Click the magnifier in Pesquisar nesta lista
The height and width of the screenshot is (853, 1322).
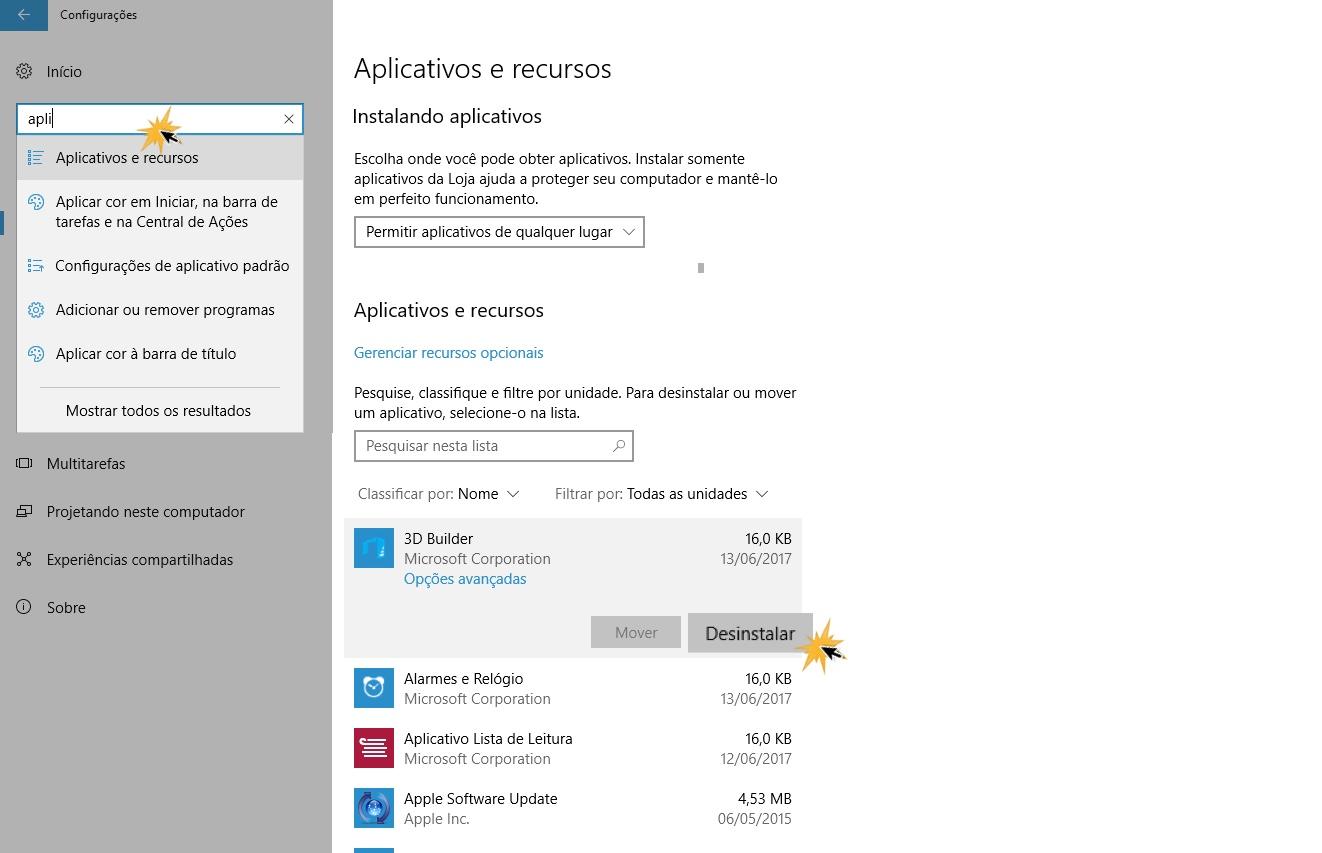point(619,446)
